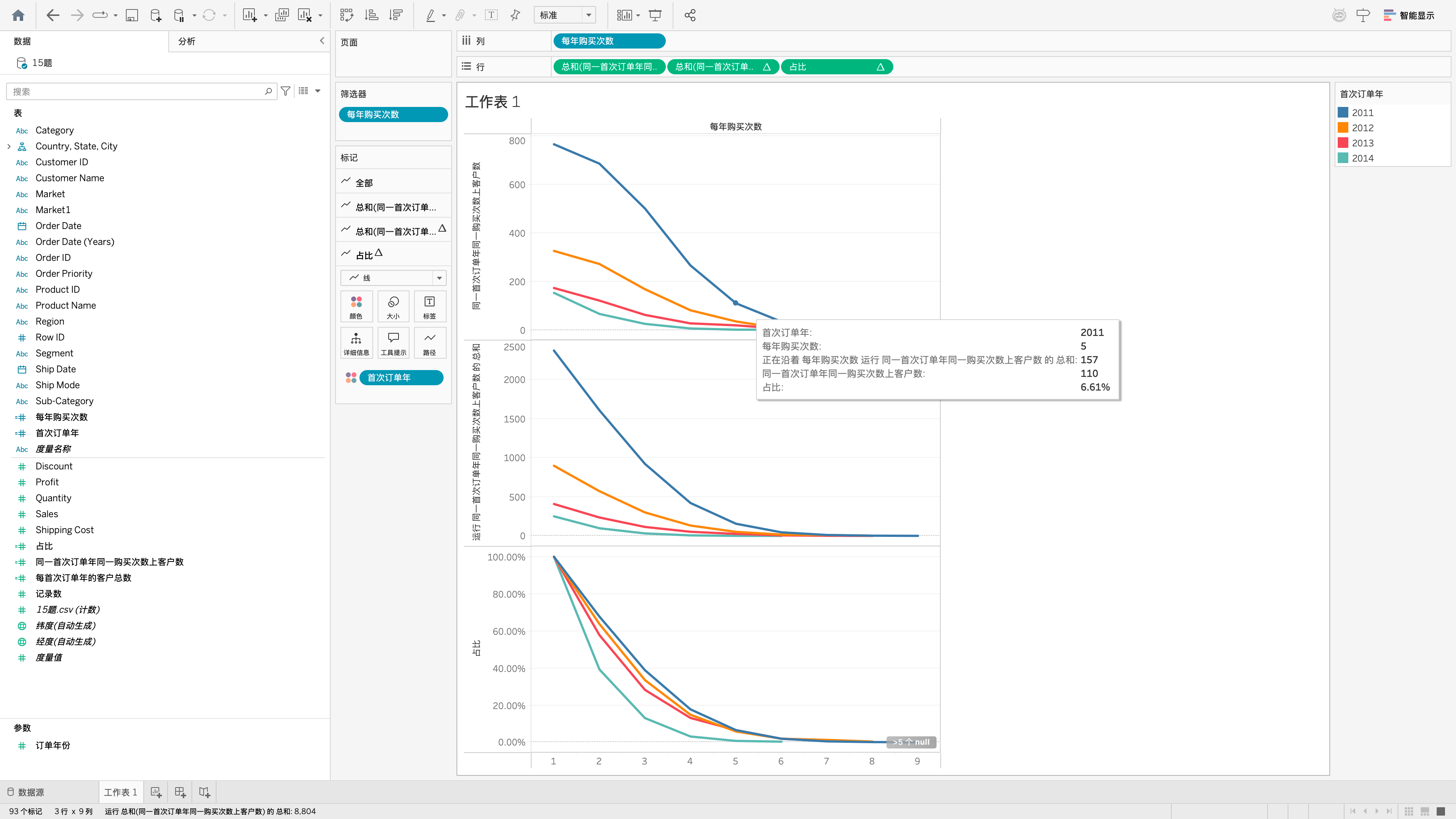Click the new worksheet toolbar icon
The width and height of the screenshot is (1456, 819).
pos(250,15)
